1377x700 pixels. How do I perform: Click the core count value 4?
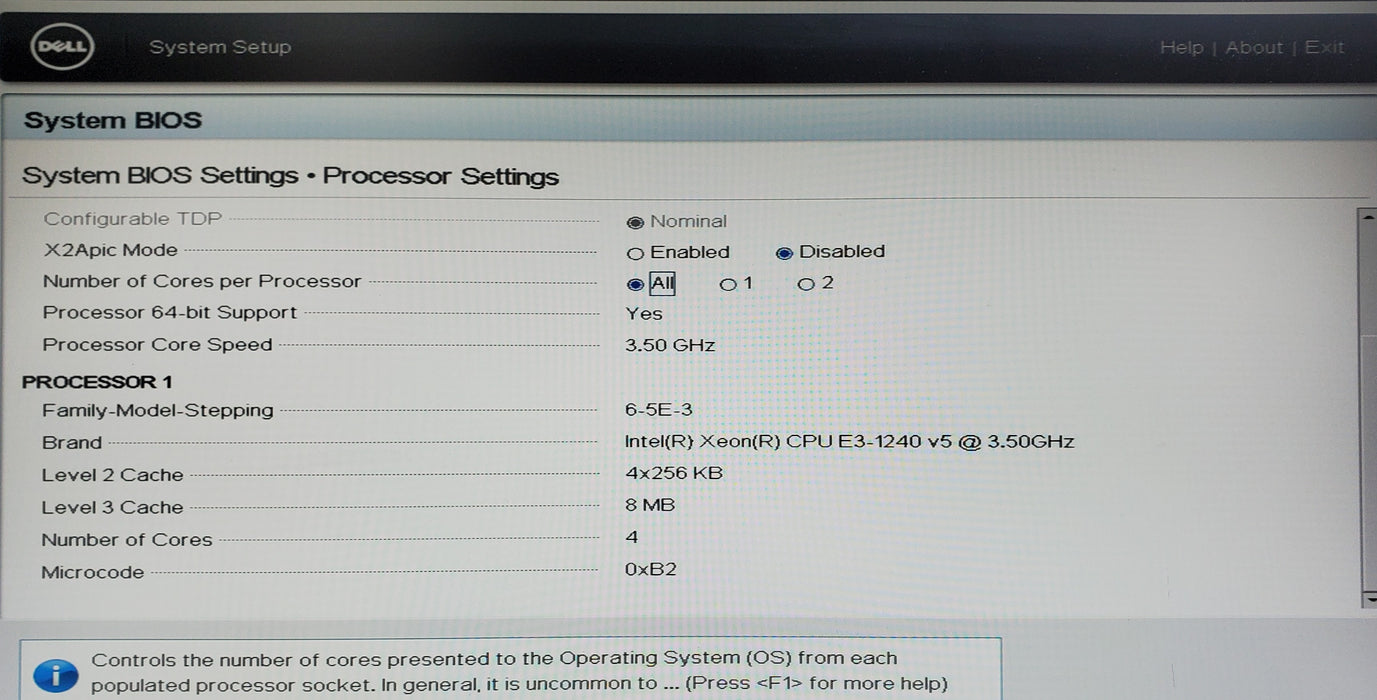pyautogui.click(x=632, y=537)
